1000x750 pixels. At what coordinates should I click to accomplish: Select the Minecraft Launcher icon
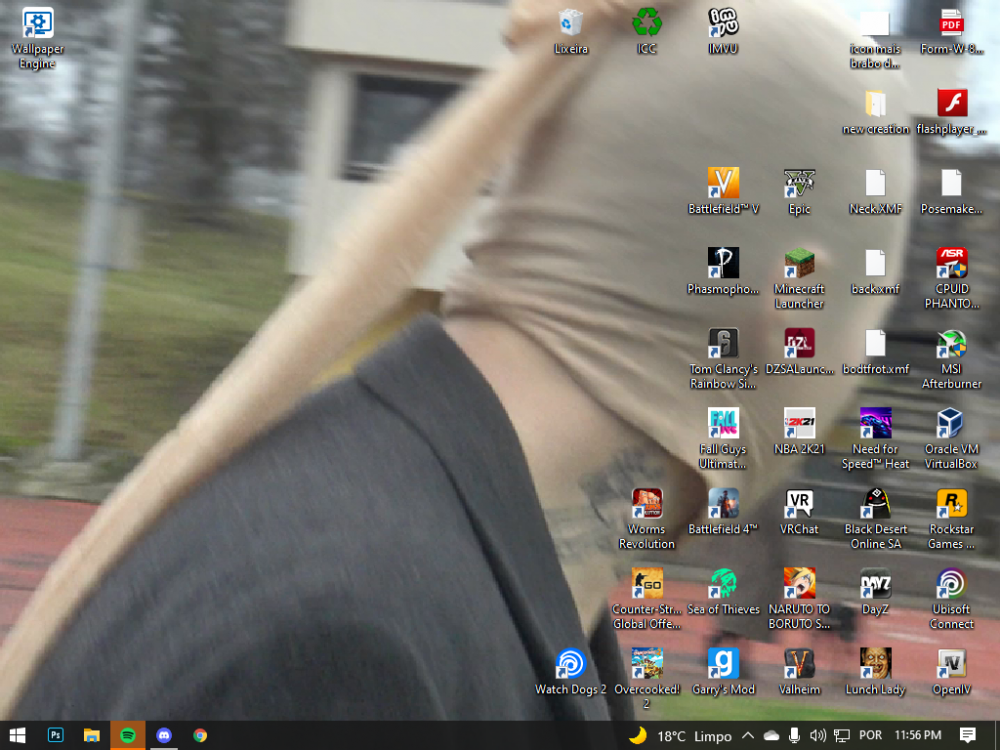799,265
